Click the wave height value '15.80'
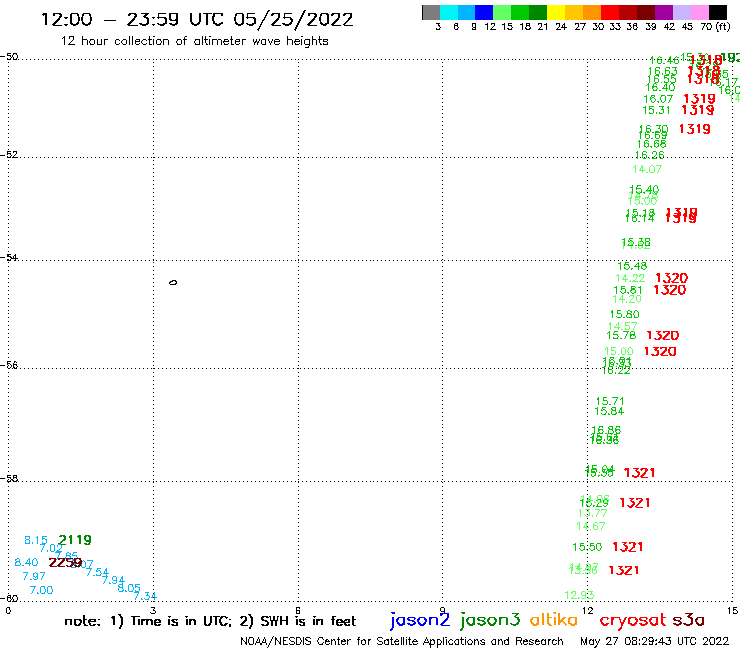 point(624,314)
